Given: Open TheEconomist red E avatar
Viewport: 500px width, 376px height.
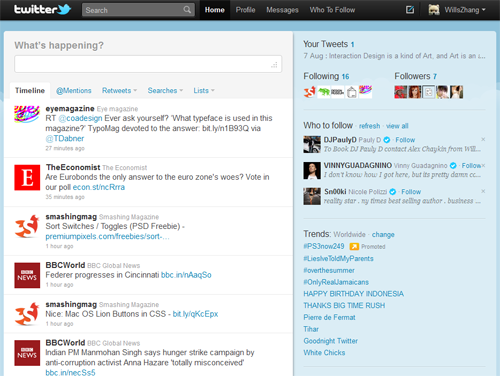Looking at the screenshot, I should tap(27, 177).
